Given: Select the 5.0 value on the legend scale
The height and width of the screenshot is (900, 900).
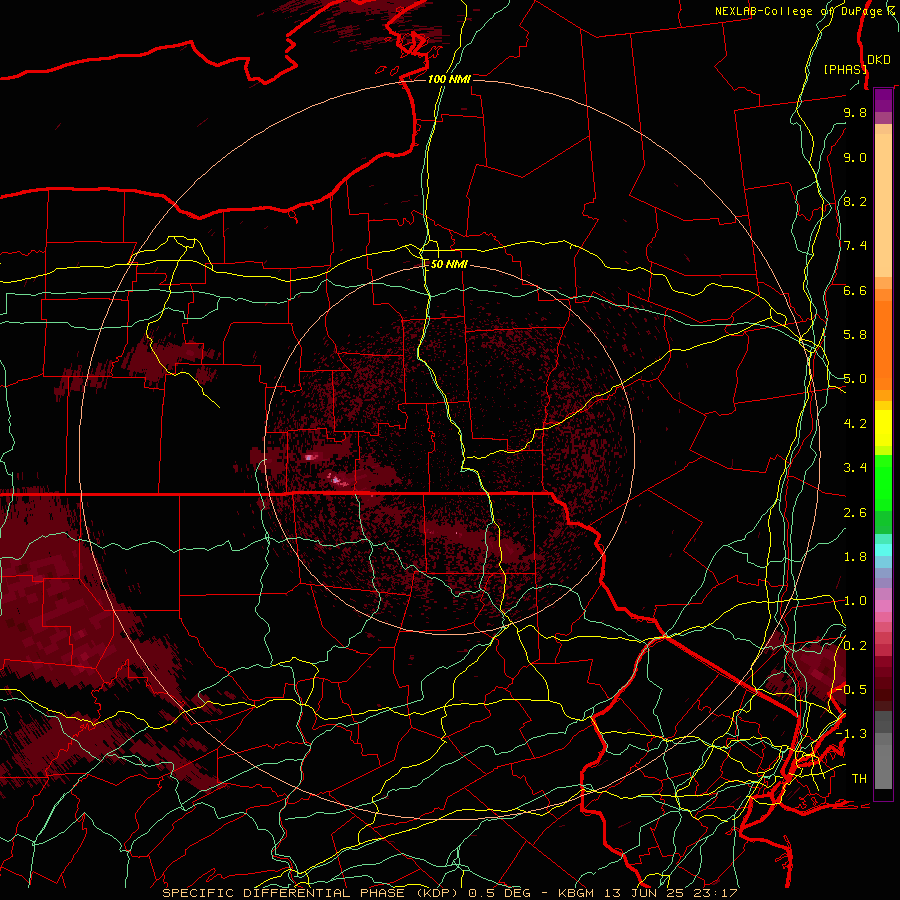Looking at the screenshot, I should 855,379.
